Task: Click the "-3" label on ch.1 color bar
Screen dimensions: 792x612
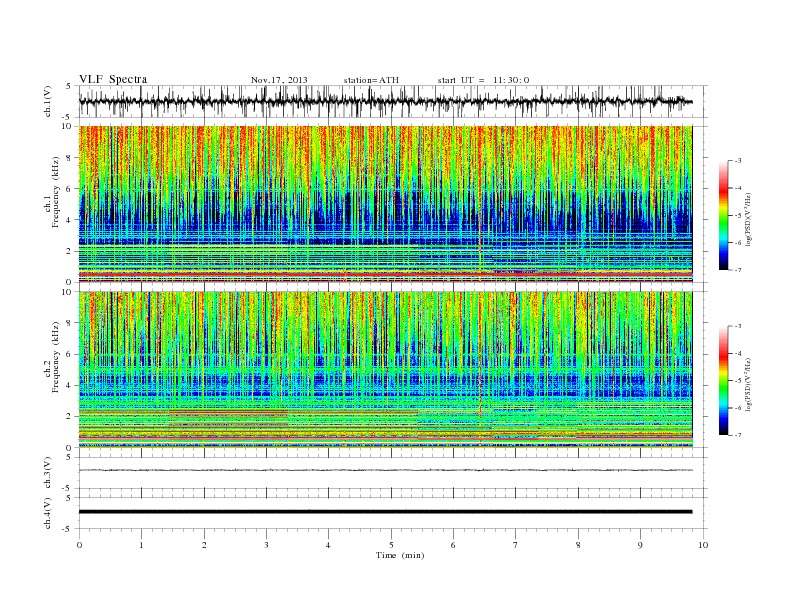Action: [737, 161]
